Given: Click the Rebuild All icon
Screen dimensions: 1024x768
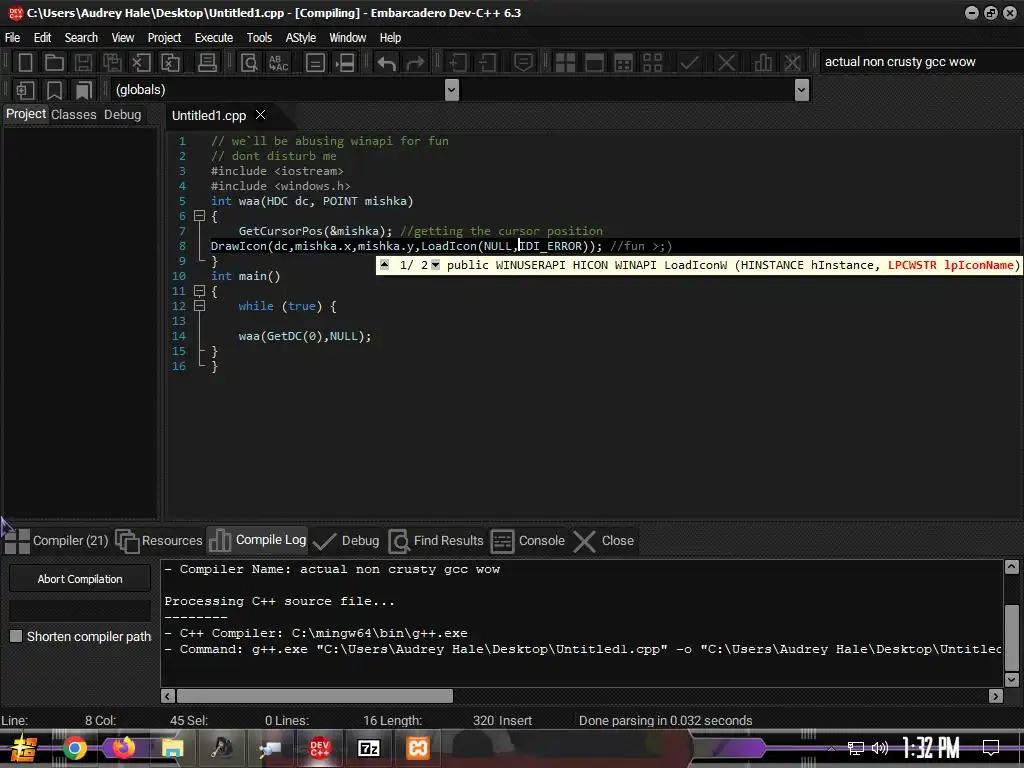Looking at the screenshot, I should coord(652,62).
